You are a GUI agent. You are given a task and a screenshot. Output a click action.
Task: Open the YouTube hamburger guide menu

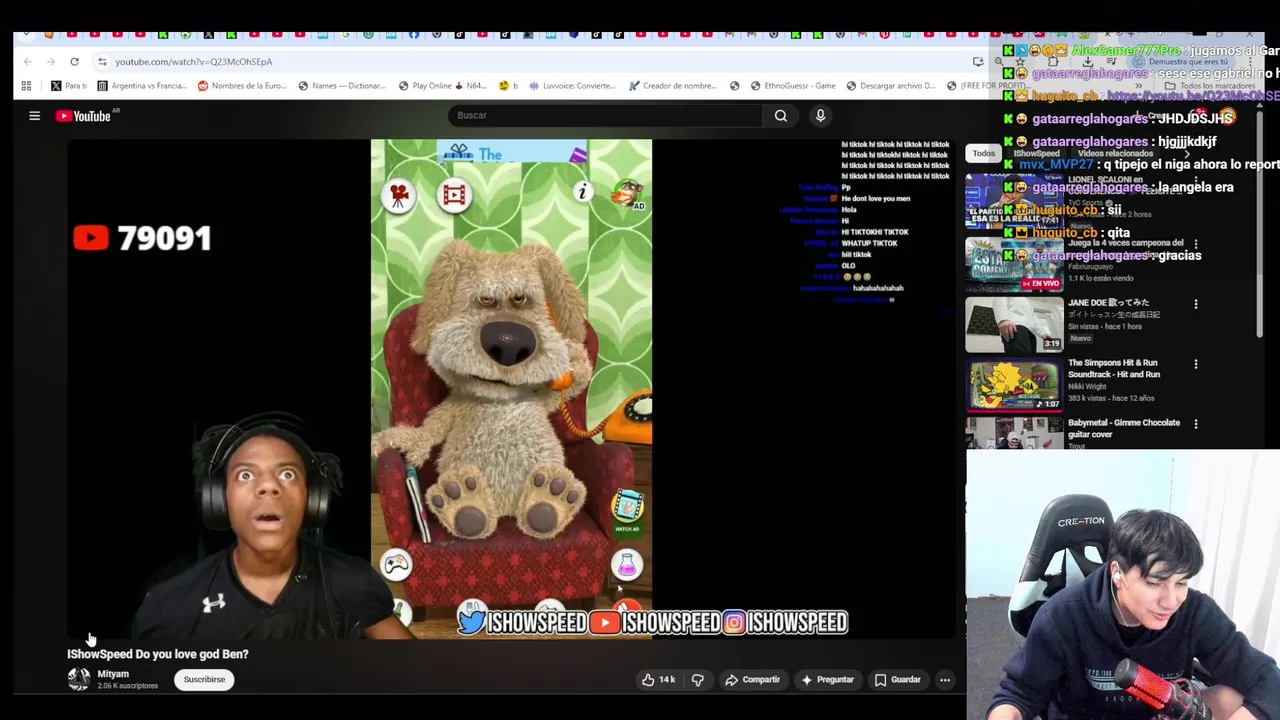point(34,116)
